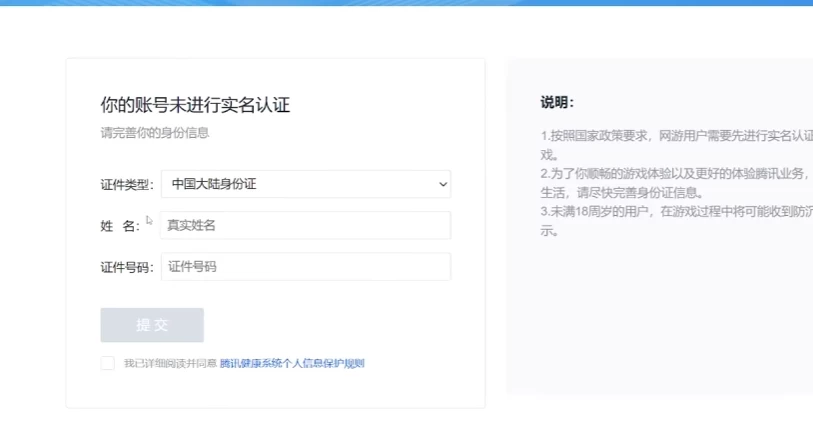Click the 说明 heading in the right panel

(x=557, y=102)
